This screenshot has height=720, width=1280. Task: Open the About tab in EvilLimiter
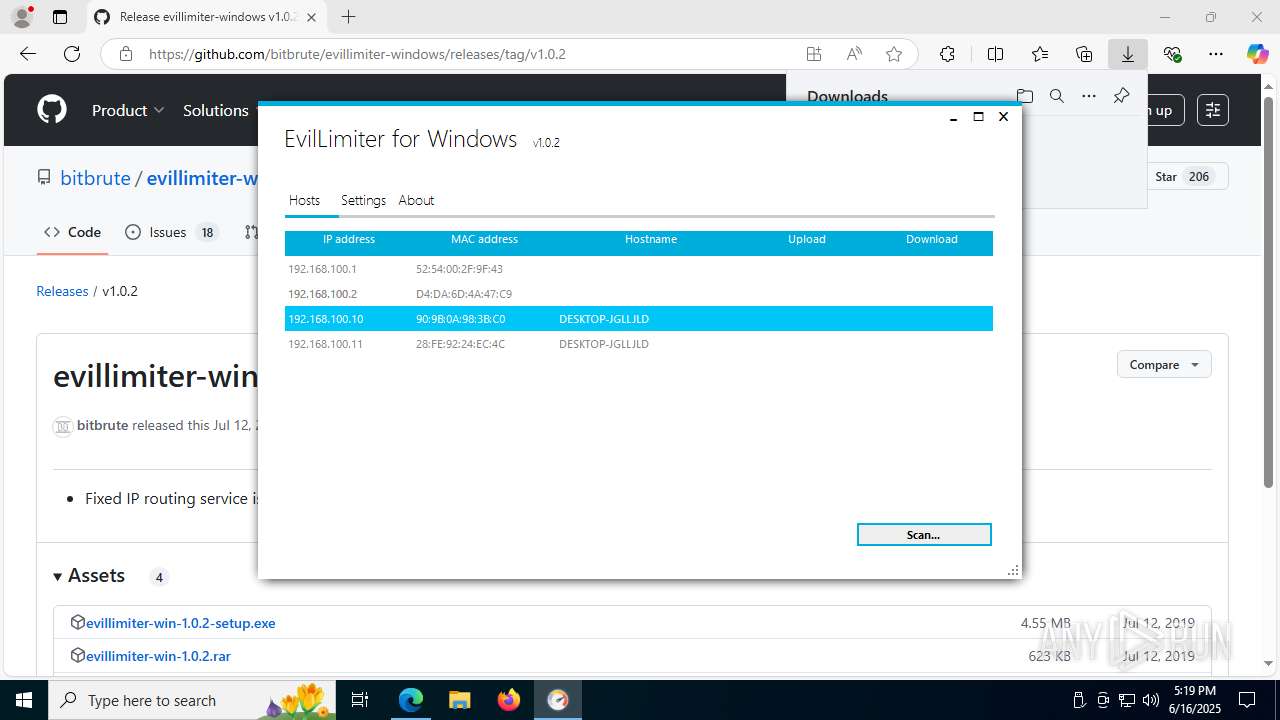click(416, 200)
